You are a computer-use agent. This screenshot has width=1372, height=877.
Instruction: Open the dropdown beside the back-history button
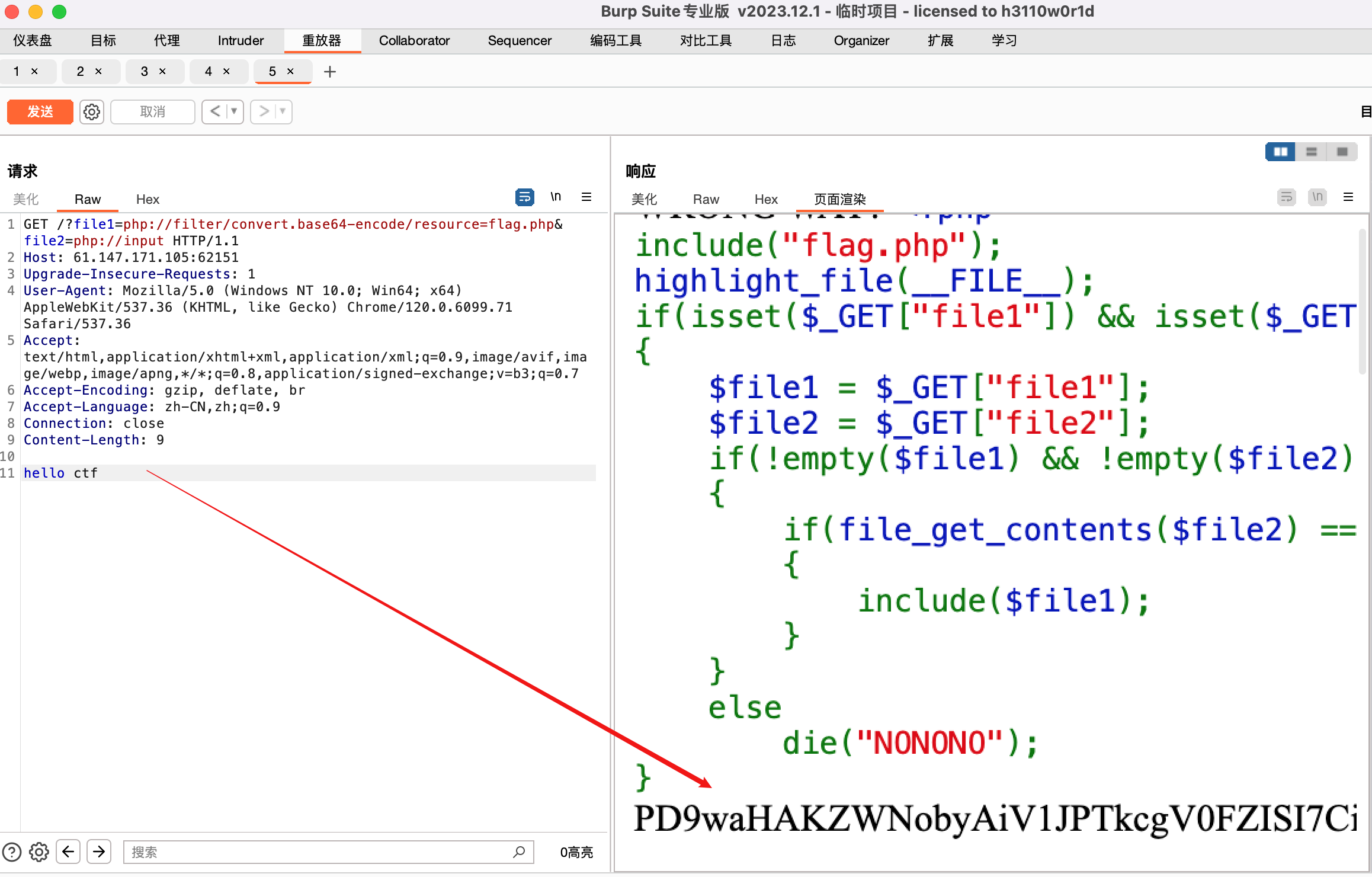point(233,111)
